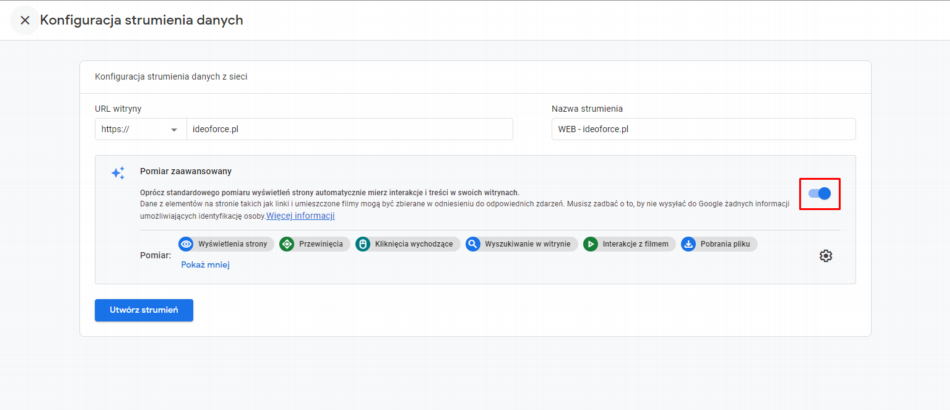Click the Konfiguracja strumienia danych page title

point(141,20)
